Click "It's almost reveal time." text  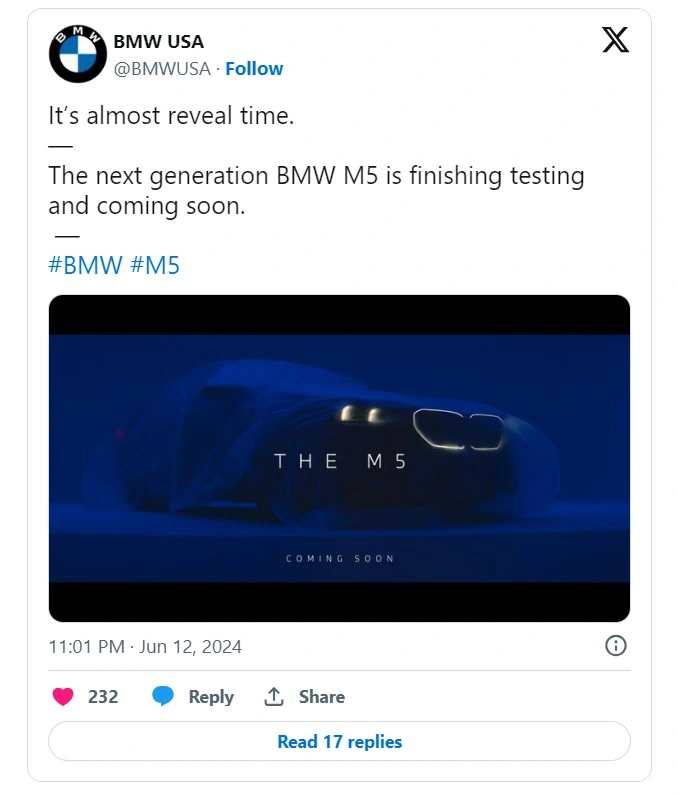point(171,116)
